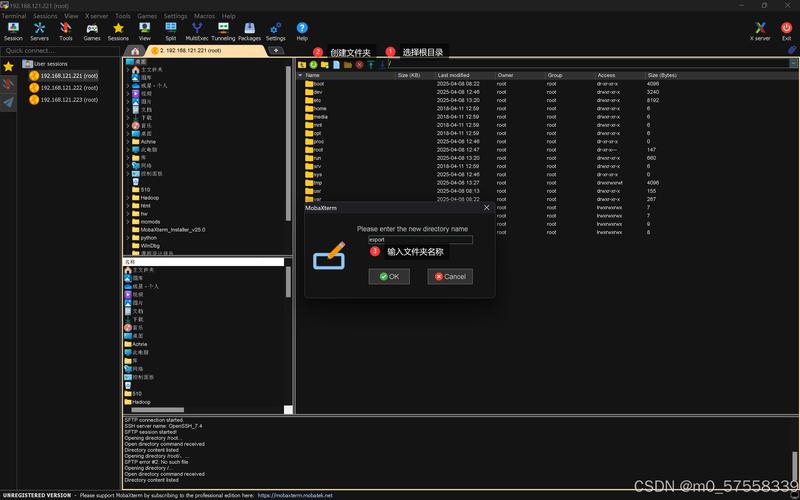
Task: Open the paper-plane sidebar icon
Action: tap(8, 102)
